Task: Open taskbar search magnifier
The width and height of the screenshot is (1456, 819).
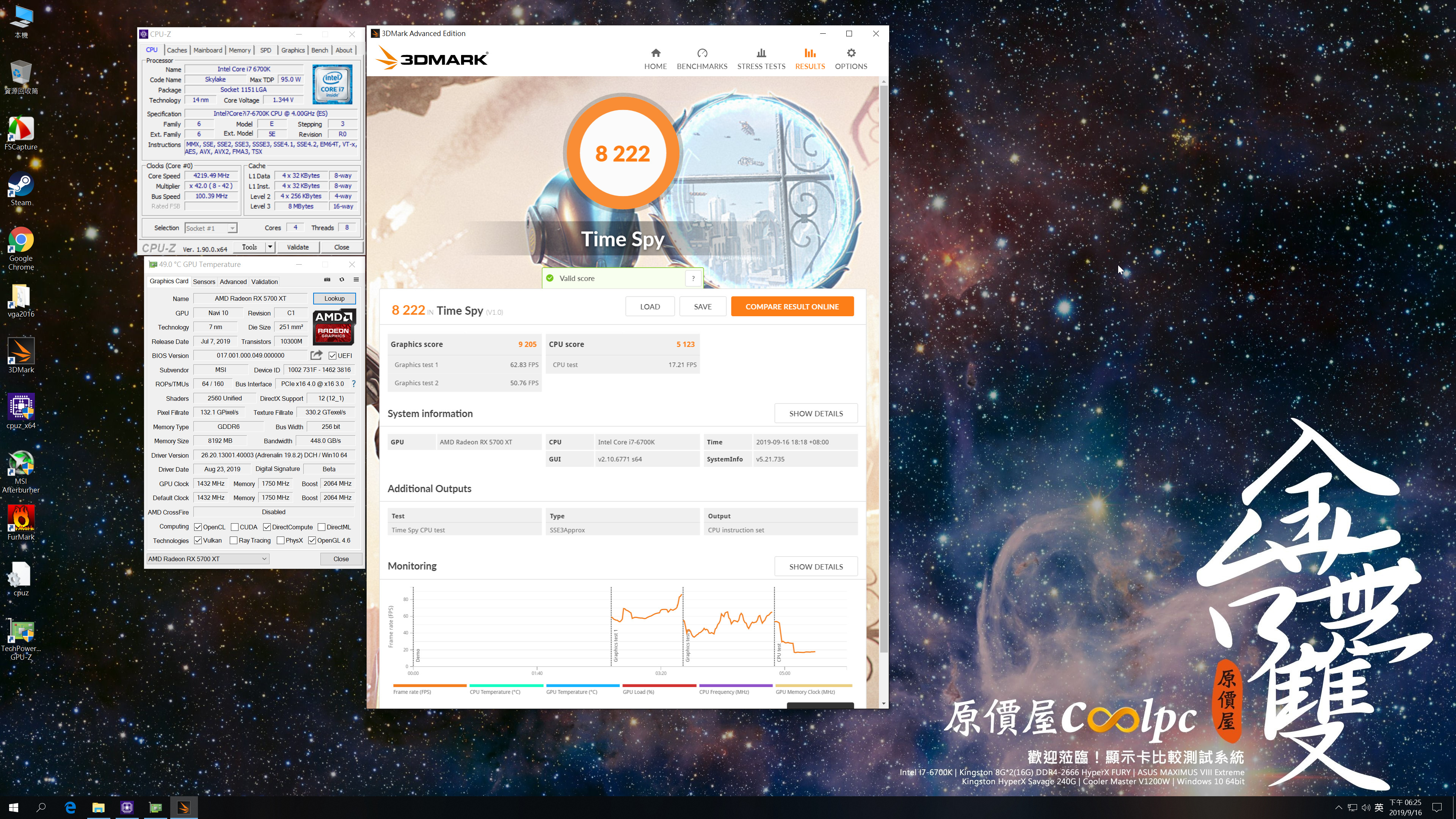Action: coord(41,808)
